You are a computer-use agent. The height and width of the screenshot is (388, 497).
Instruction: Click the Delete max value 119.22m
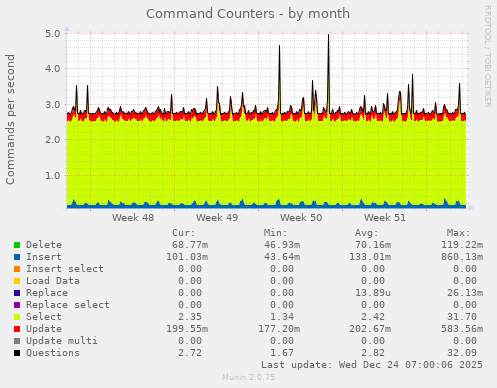(x=462, y=245)
